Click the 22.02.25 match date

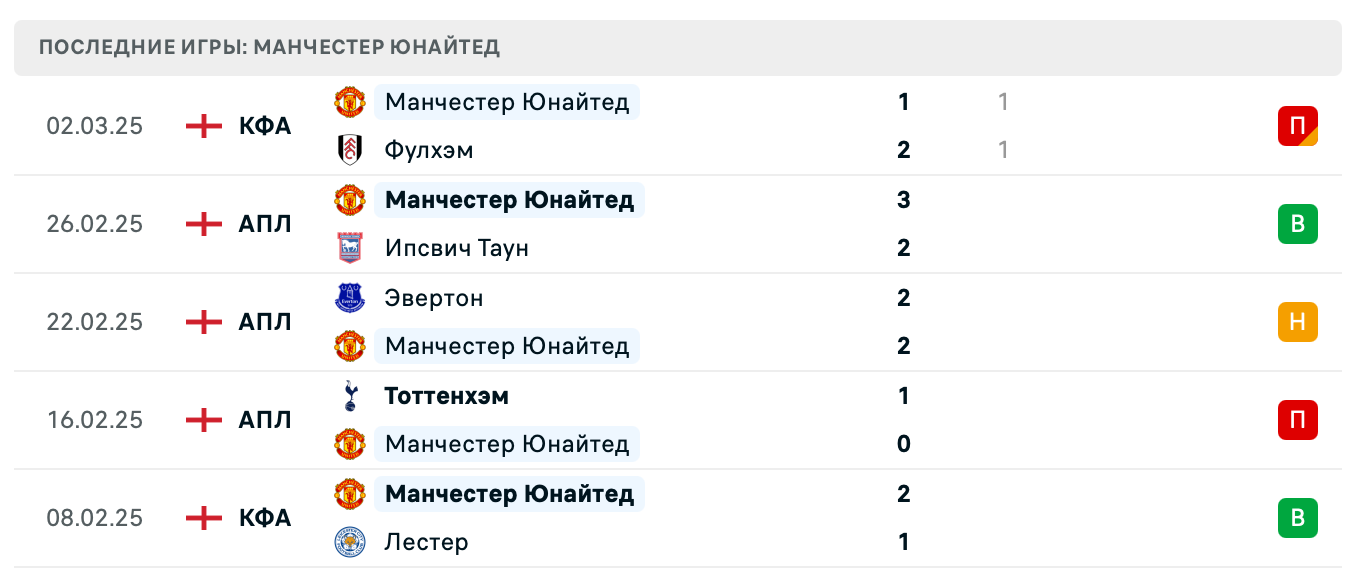[x=95, y=322]
